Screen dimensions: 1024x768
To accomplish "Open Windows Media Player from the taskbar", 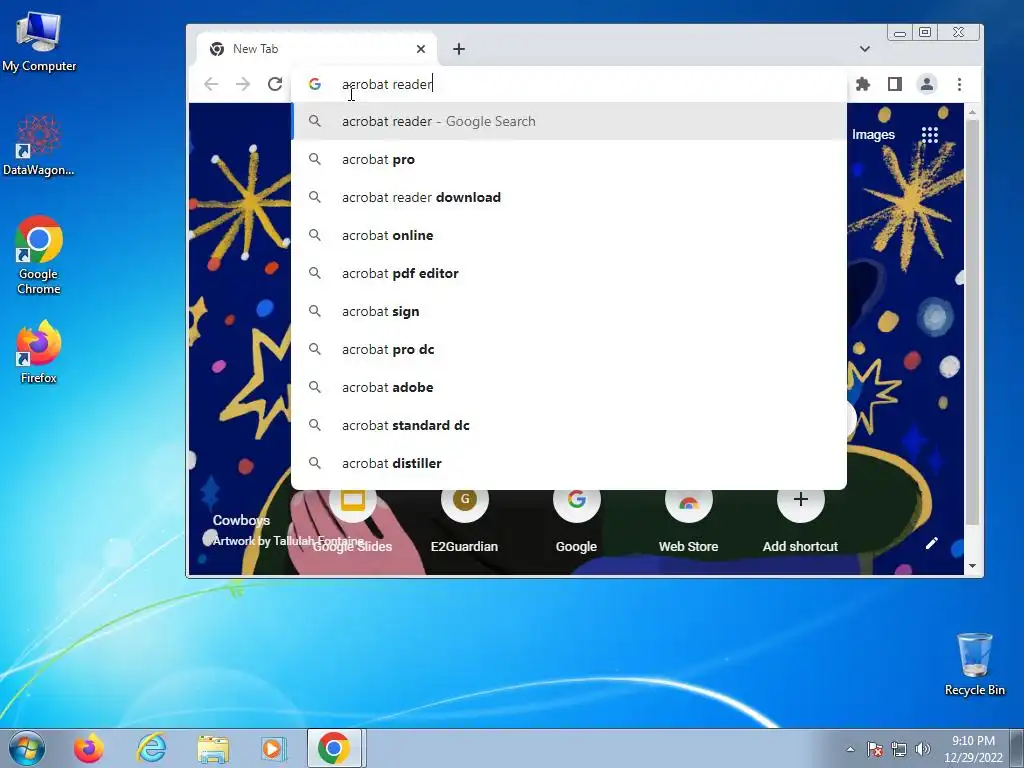I will pos(272,748).
